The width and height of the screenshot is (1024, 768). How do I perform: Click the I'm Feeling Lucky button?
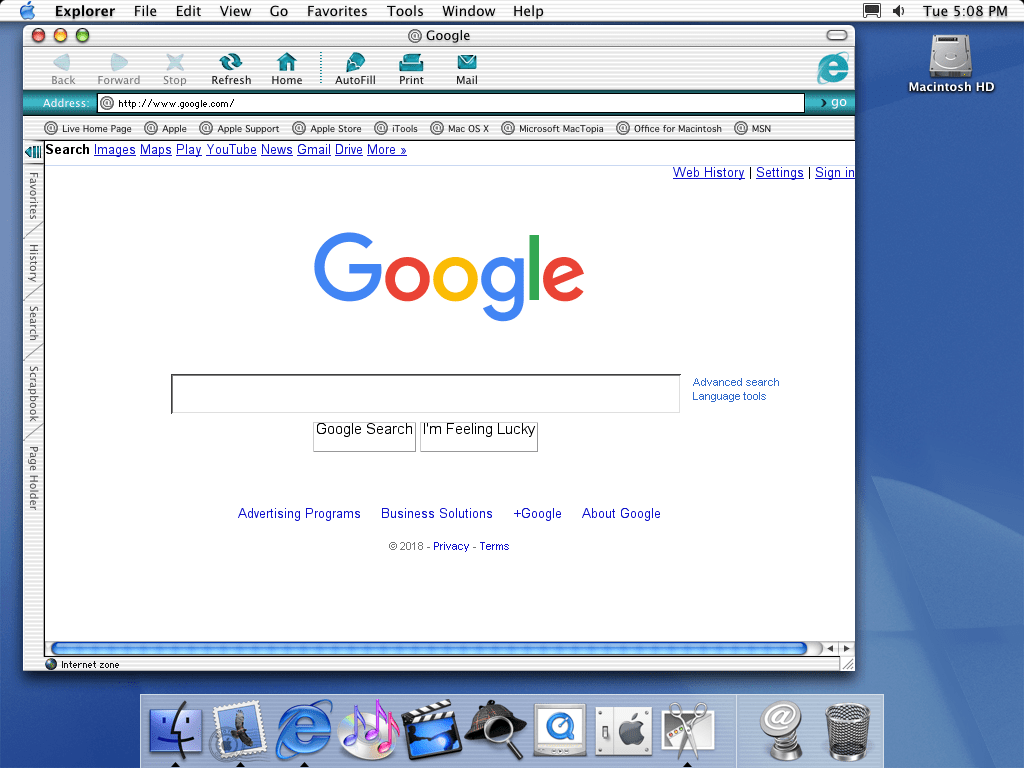479,436
